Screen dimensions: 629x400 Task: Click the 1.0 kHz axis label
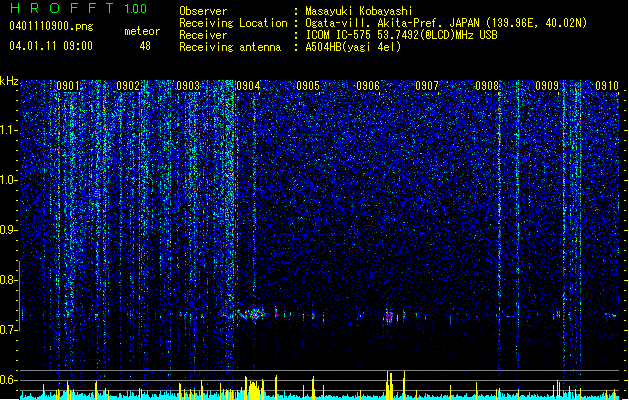tap(9, 180)
